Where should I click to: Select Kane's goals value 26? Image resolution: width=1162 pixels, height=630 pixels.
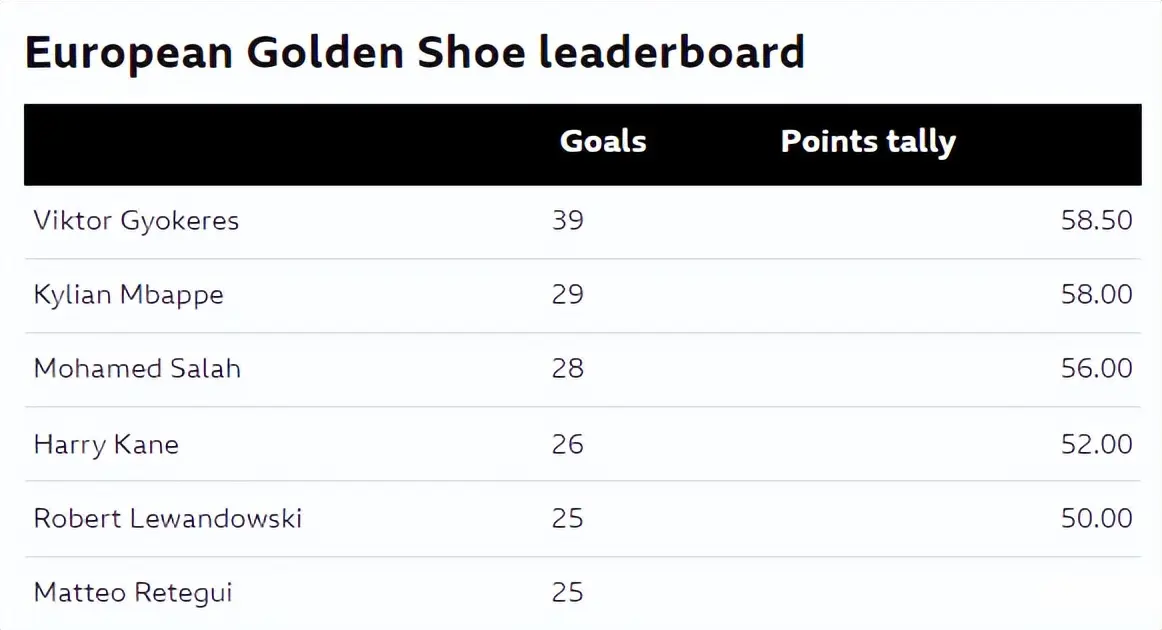coord(568,444)
